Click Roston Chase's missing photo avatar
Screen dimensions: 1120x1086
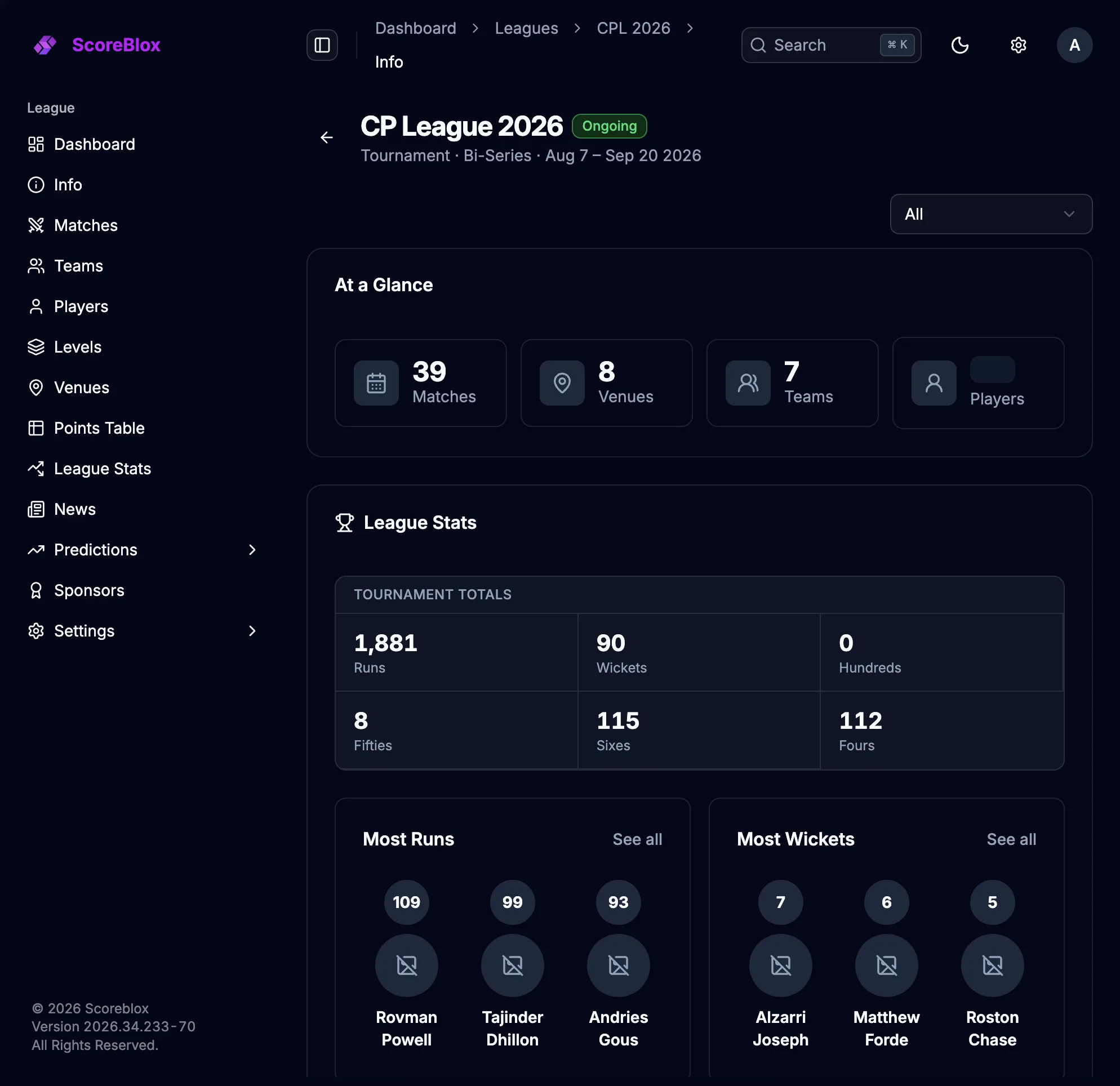(993, 965)
